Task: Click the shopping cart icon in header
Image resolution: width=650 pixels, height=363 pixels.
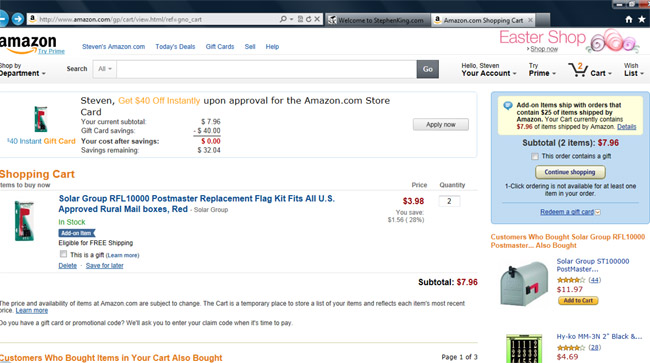Action: click(578, 70)
